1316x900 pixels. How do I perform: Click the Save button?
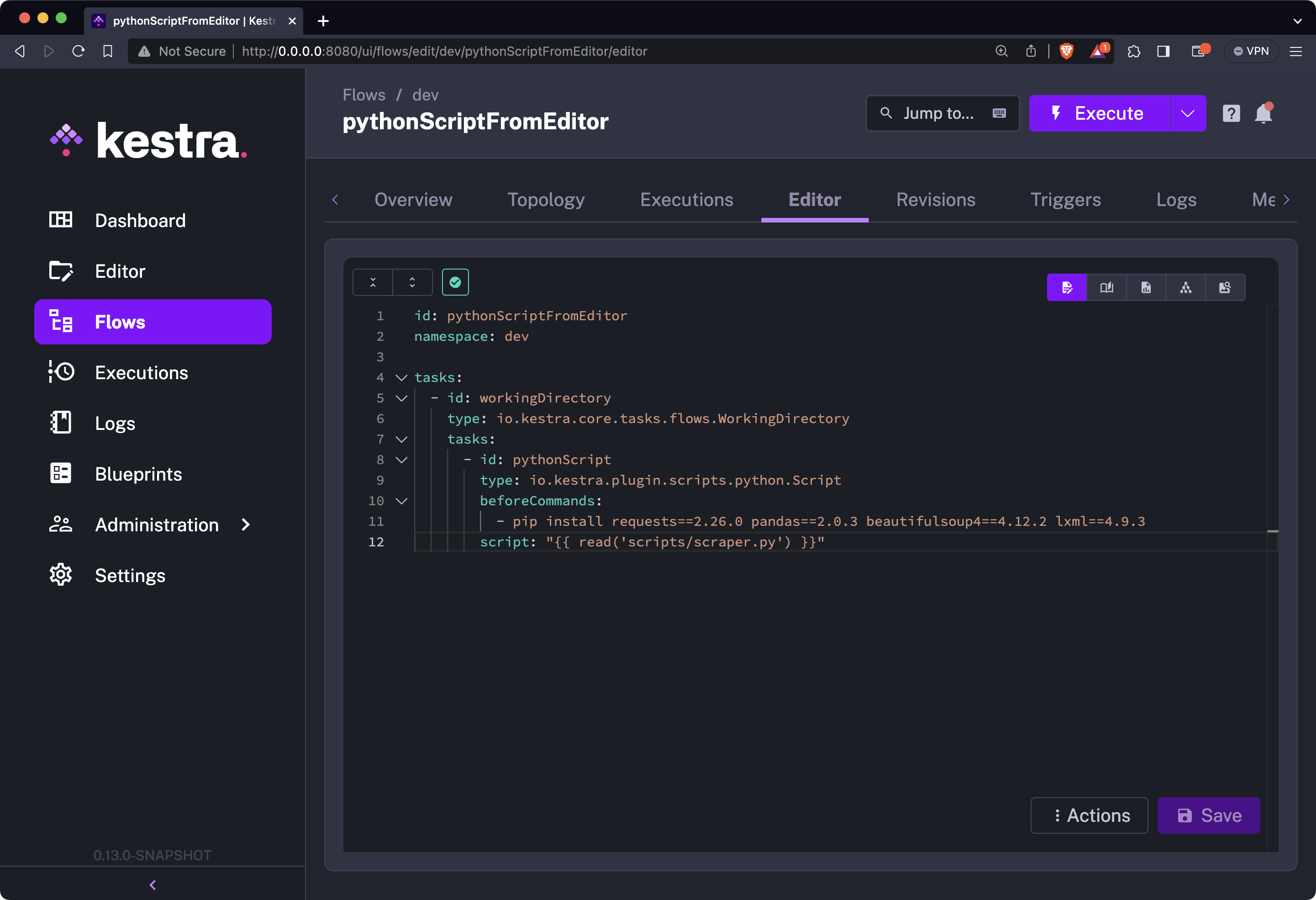coord(1208,815)
